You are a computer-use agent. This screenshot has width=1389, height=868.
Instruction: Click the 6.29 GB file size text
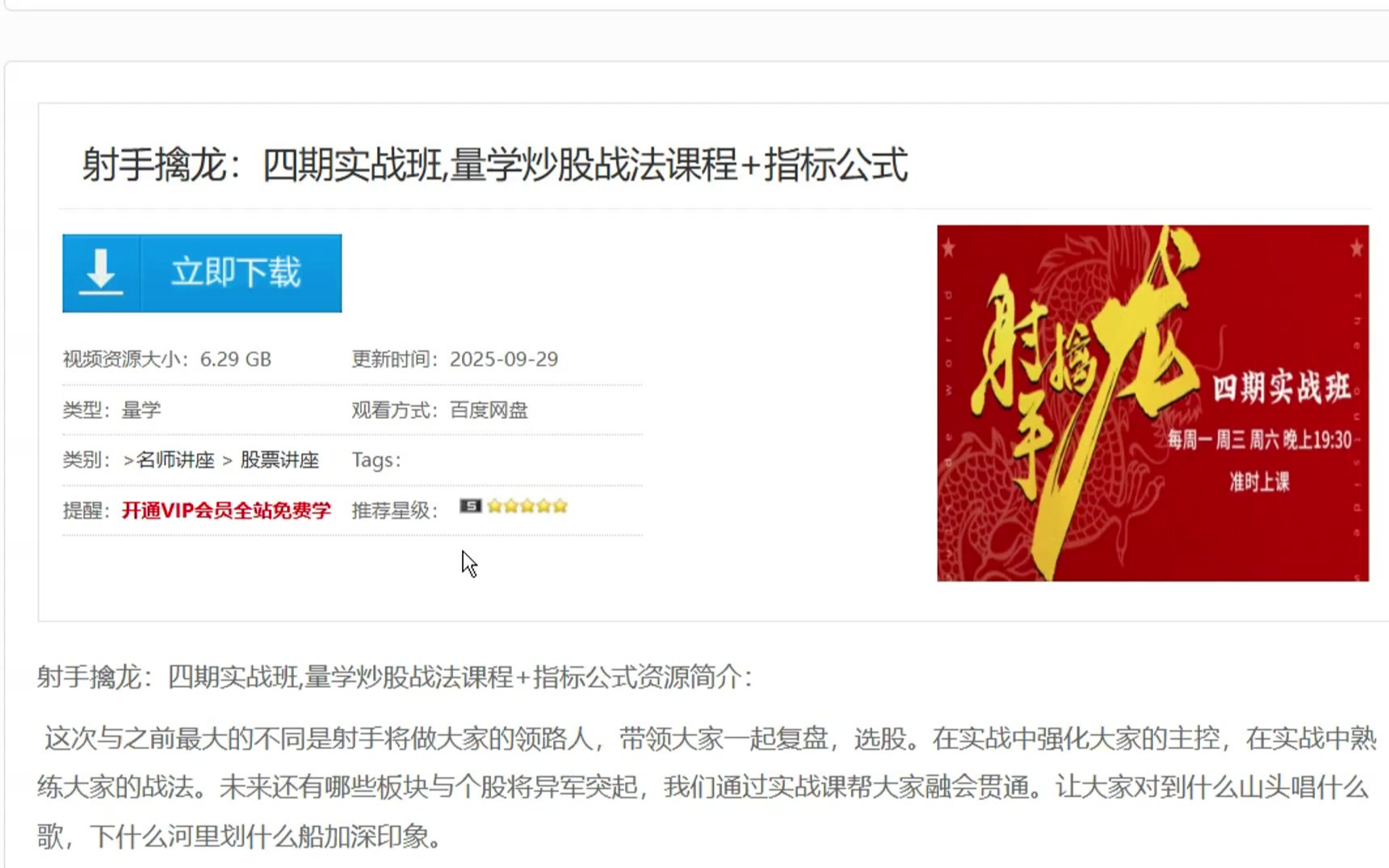[236, 359]
